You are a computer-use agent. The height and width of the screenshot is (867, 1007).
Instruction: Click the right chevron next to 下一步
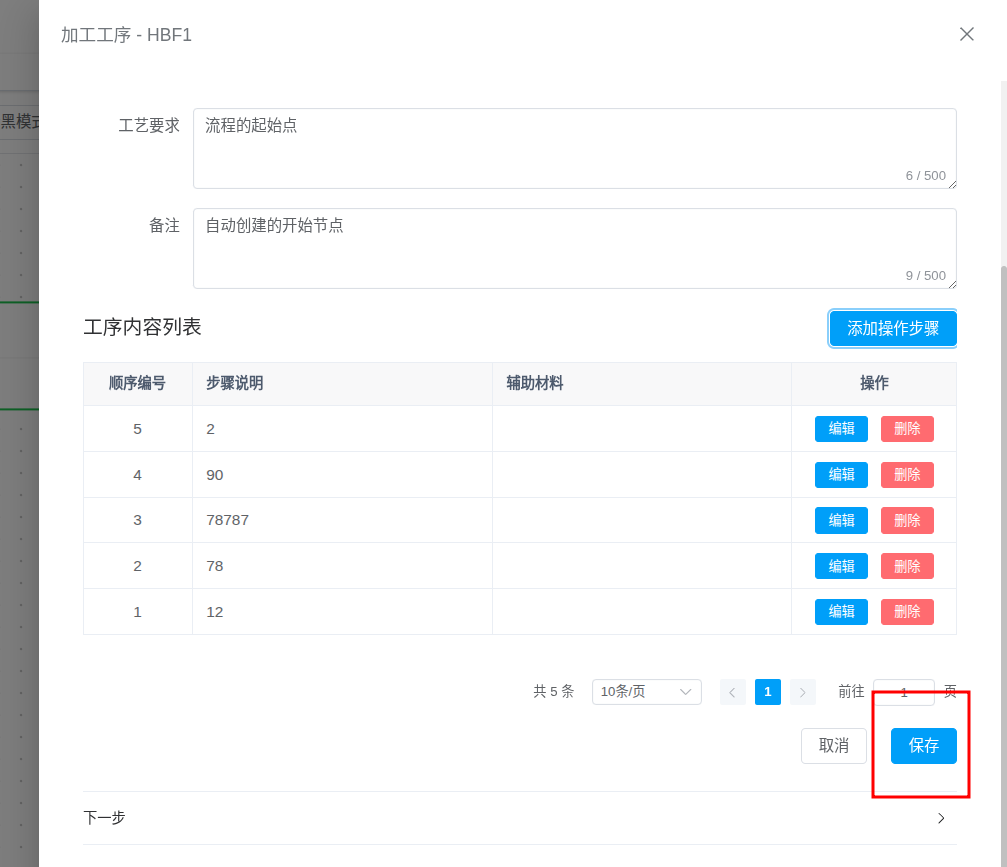click(940, 817)
